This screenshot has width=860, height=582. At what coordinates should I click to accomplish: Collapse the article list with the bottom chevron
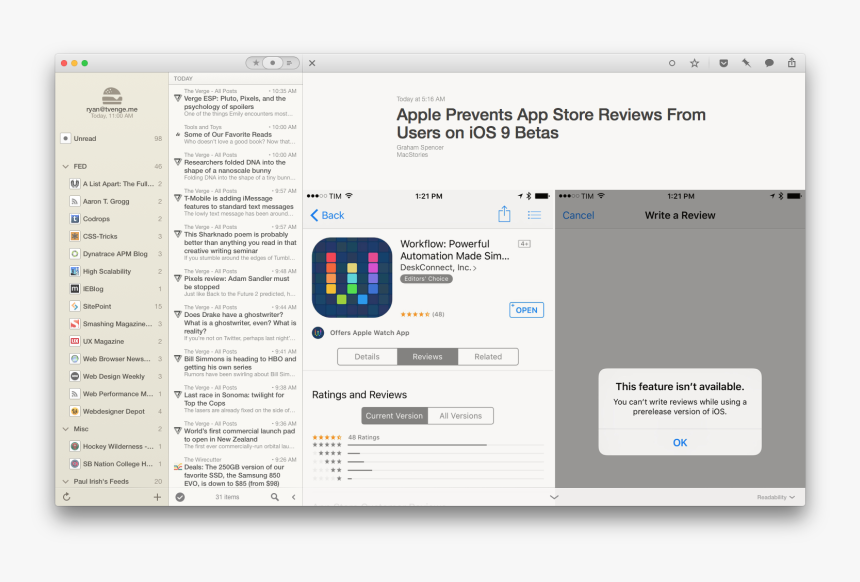pos(553,496)
